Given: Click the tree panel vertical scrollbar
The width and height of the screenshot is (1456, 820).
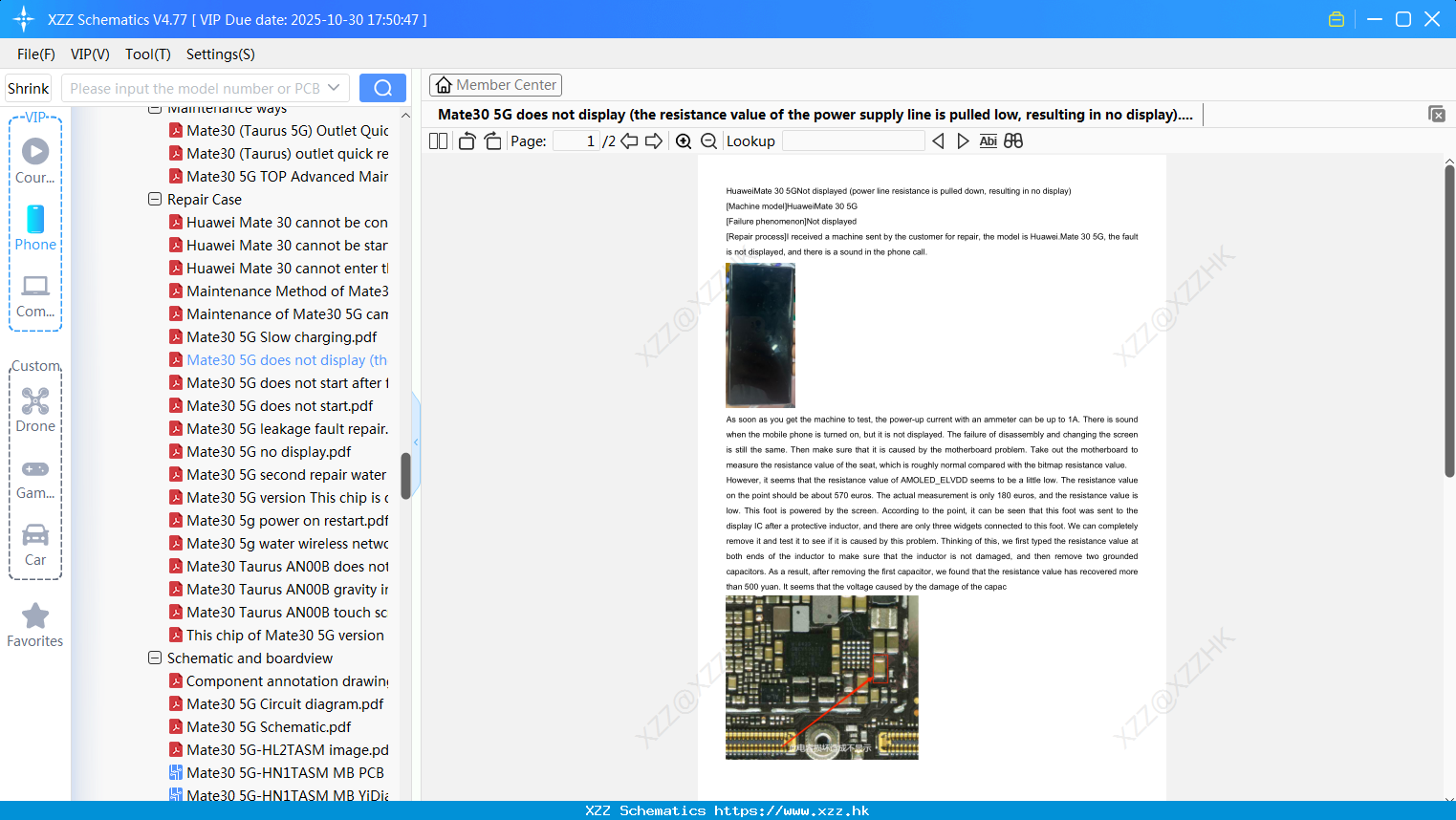Looking at the screenshot, I should tap(405, 475).
